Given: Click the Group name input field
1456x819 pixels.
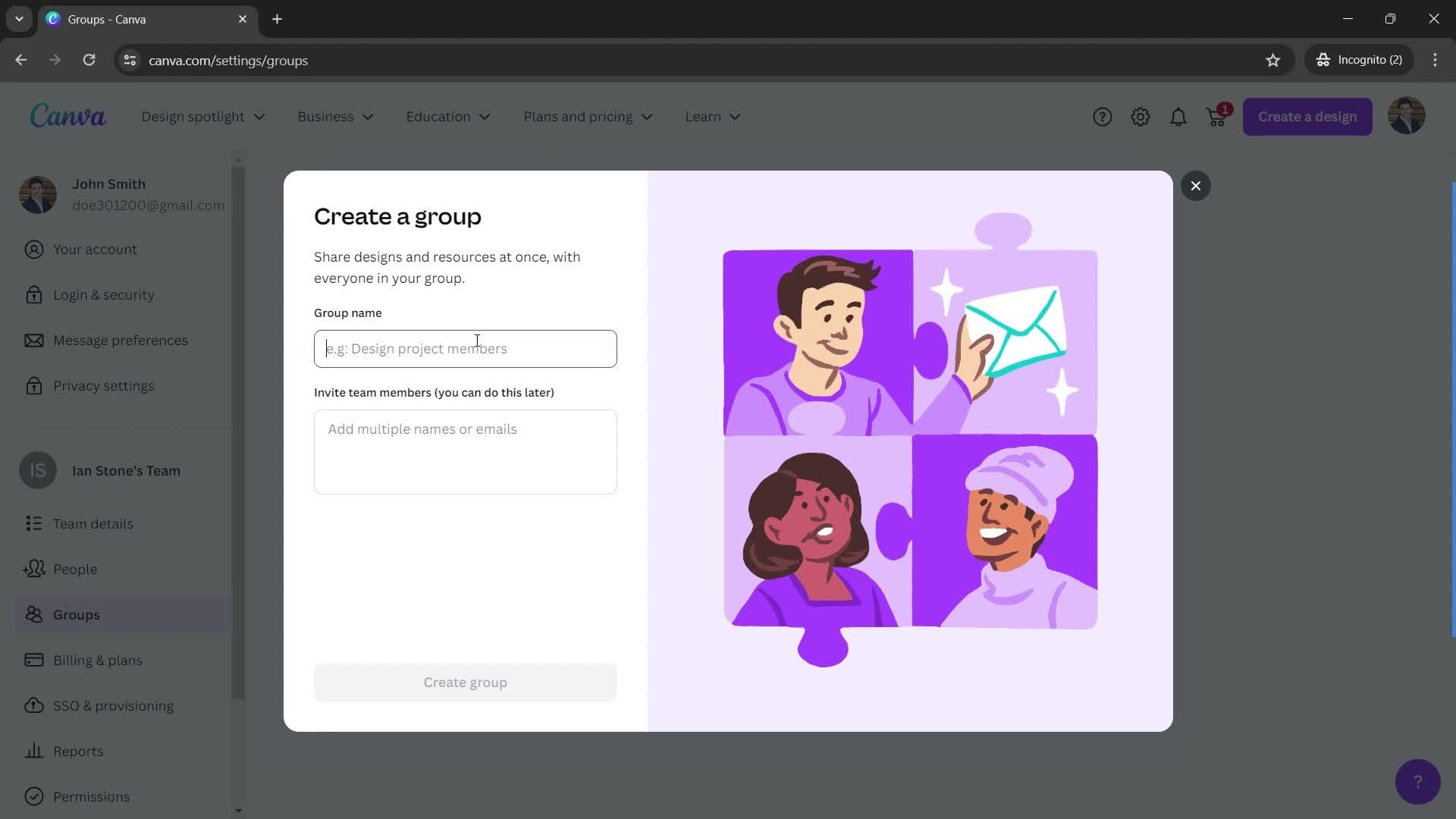Looking at the screenshot, I should (465, 349).
